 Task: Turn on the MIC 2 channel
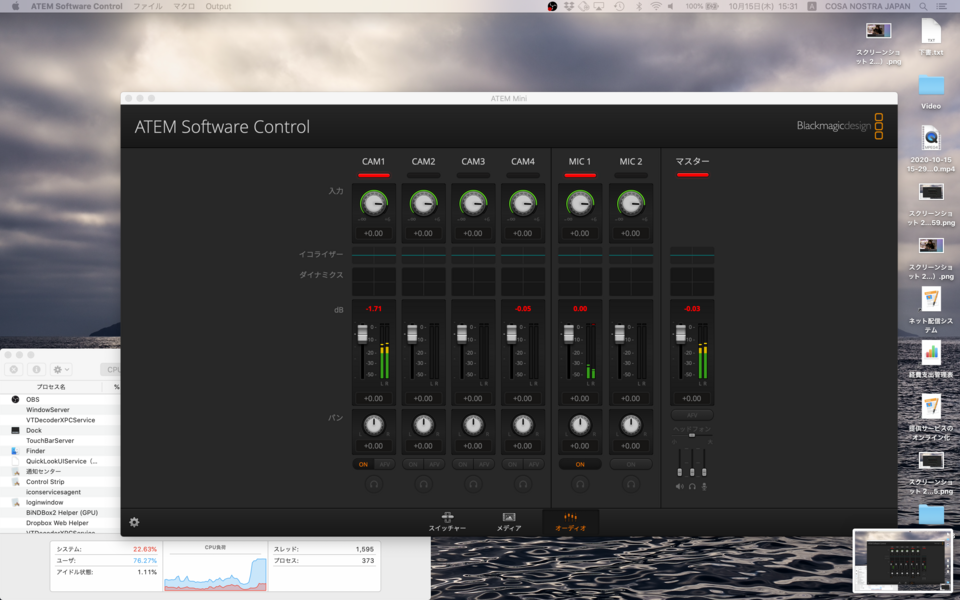(x=630, y=464)
